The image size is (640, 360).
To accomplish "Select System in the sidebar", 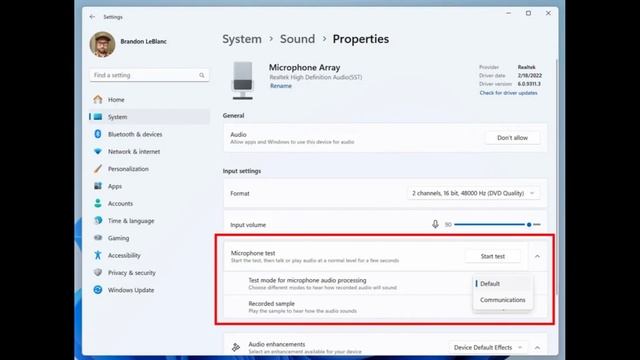I will click(x=149, y=117).
